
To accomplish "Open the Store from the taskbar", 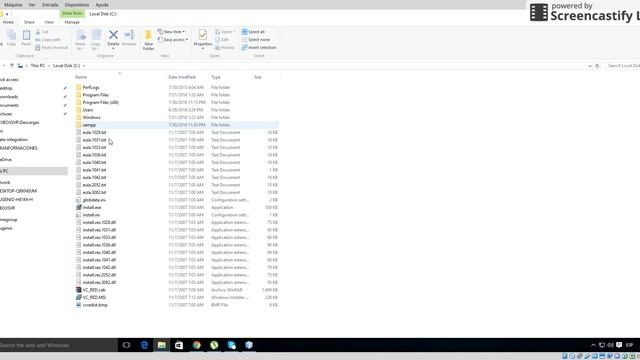I will pyautogui.click(x=179, y=345).
